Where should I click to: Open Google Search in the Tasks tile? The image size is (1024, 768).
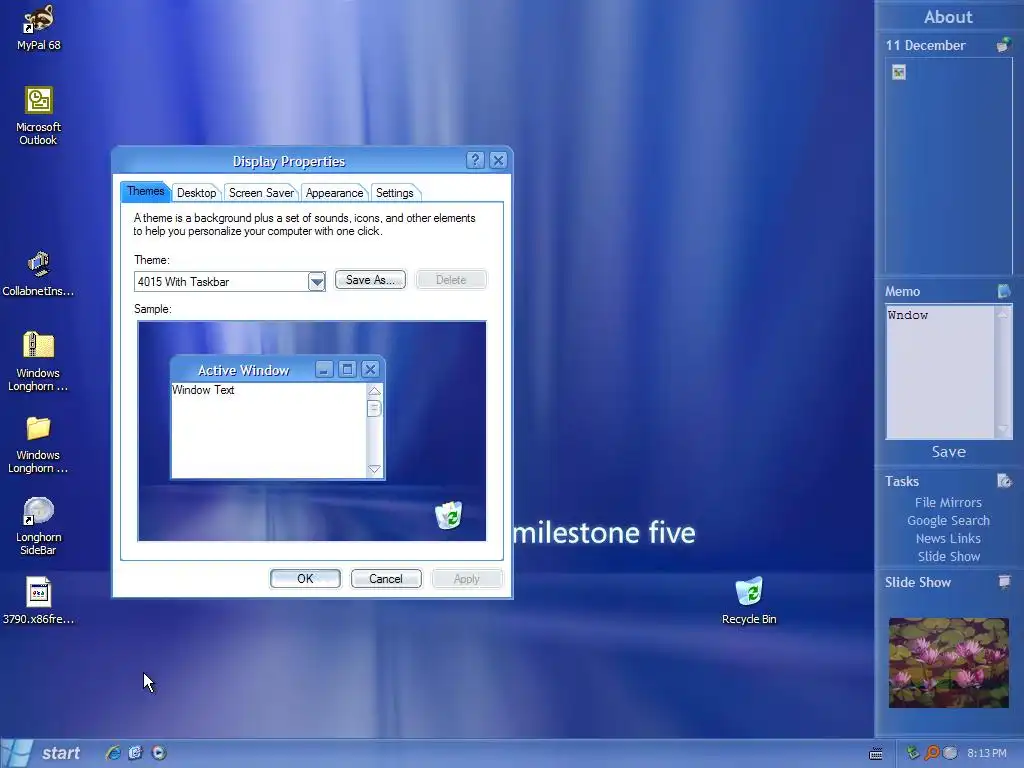(x=948, y=520)
